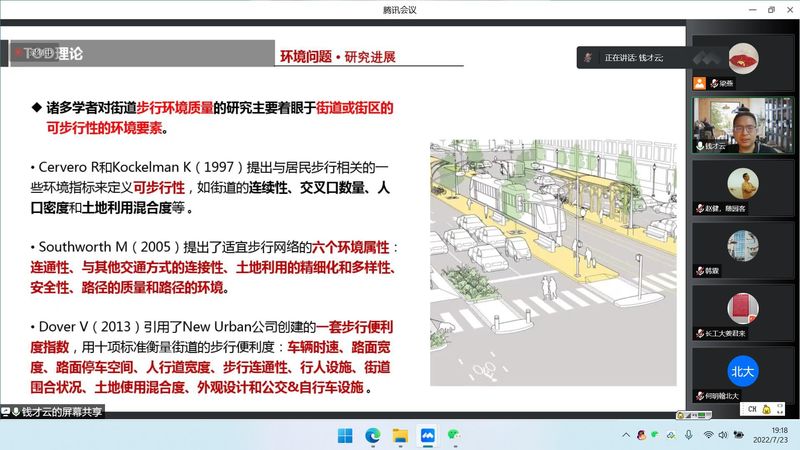Select the 长工大姜君来 participant tile
The width and height of the screenshot is (800, 450).
pos(742,308)
